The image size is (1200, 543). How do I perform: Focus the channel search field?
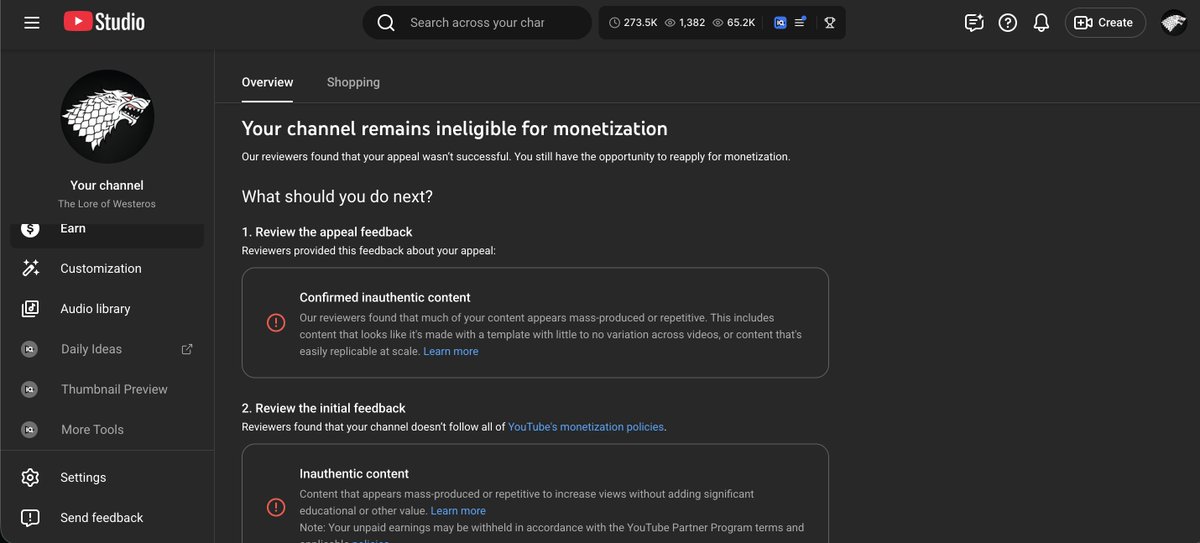tap(477, 22)
